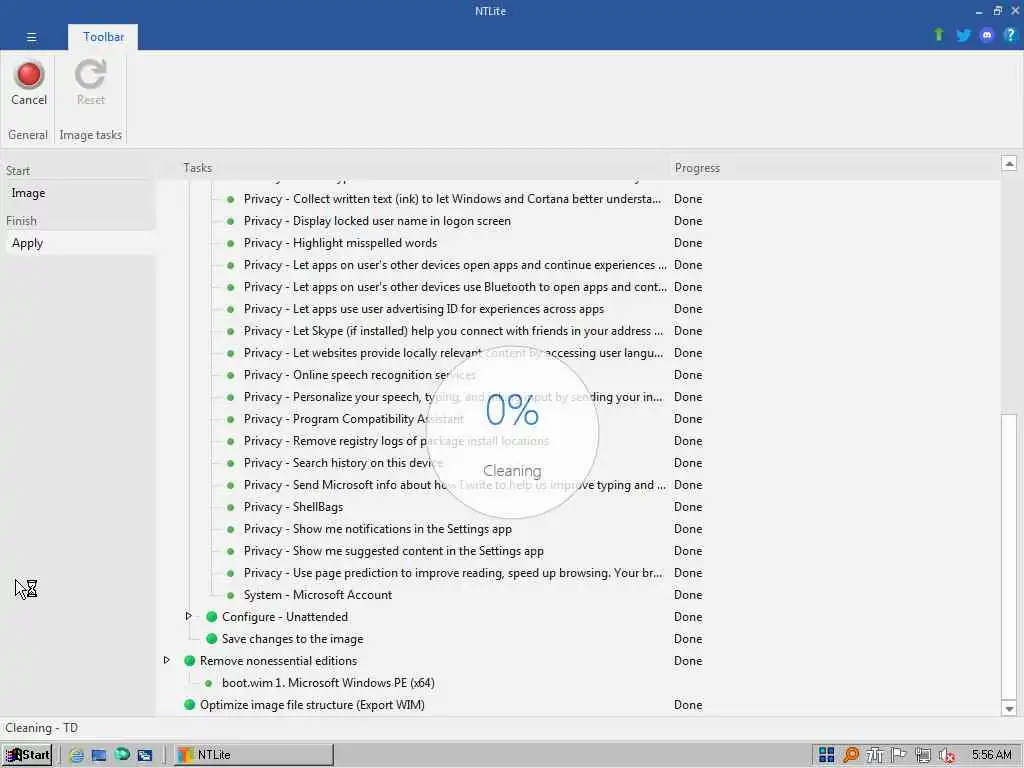Select 'Privacy - Use page prediction' row

tap(453, 573)
